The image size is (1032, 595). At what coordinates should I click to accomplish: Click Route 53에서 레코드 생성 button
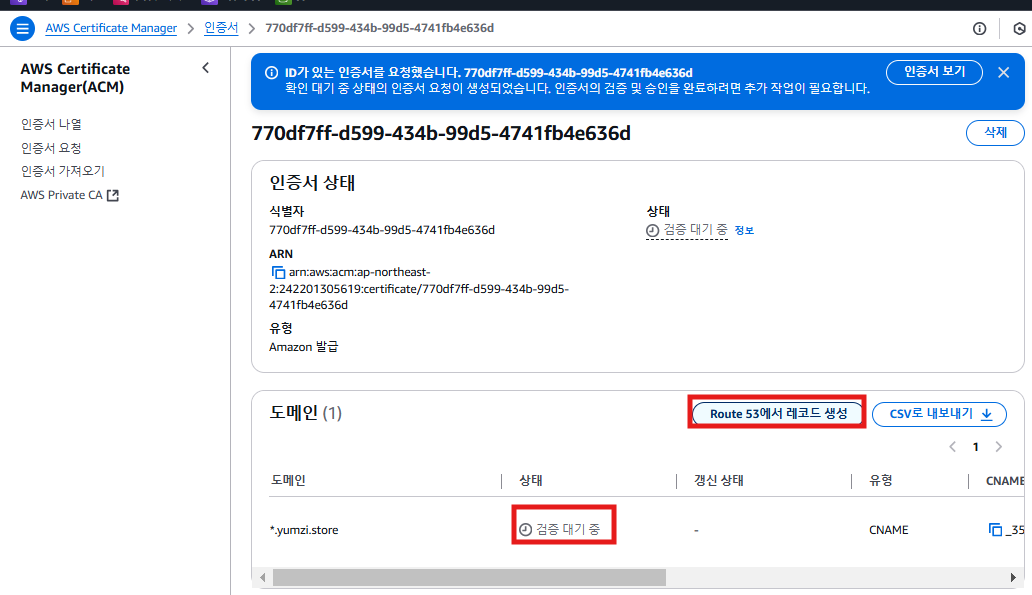tap(778, 413)
